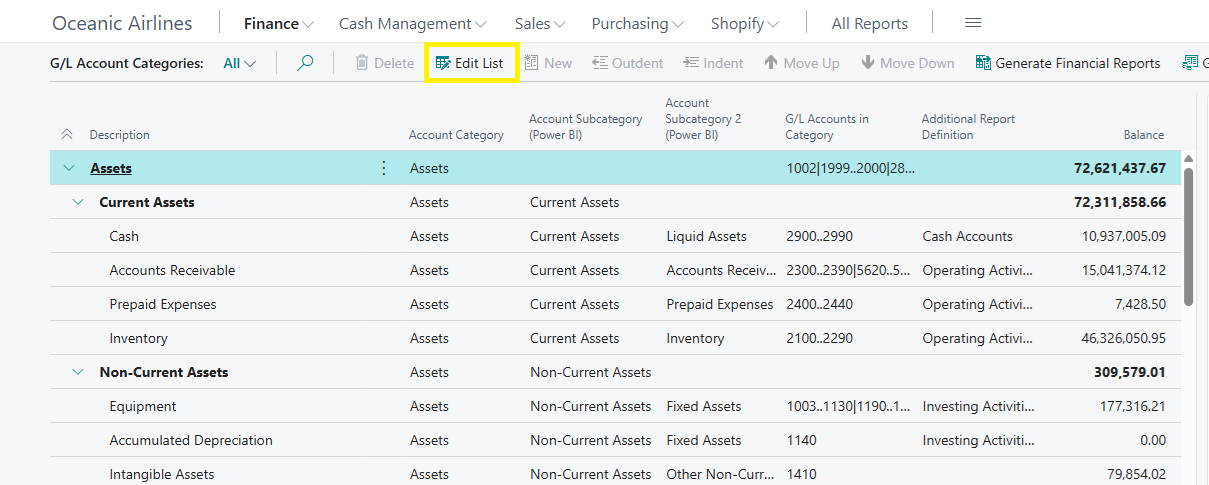Viewport: 1209px width, 485px height.
Task: Open the Cash Management menu
Action: (x=412, y=23)
